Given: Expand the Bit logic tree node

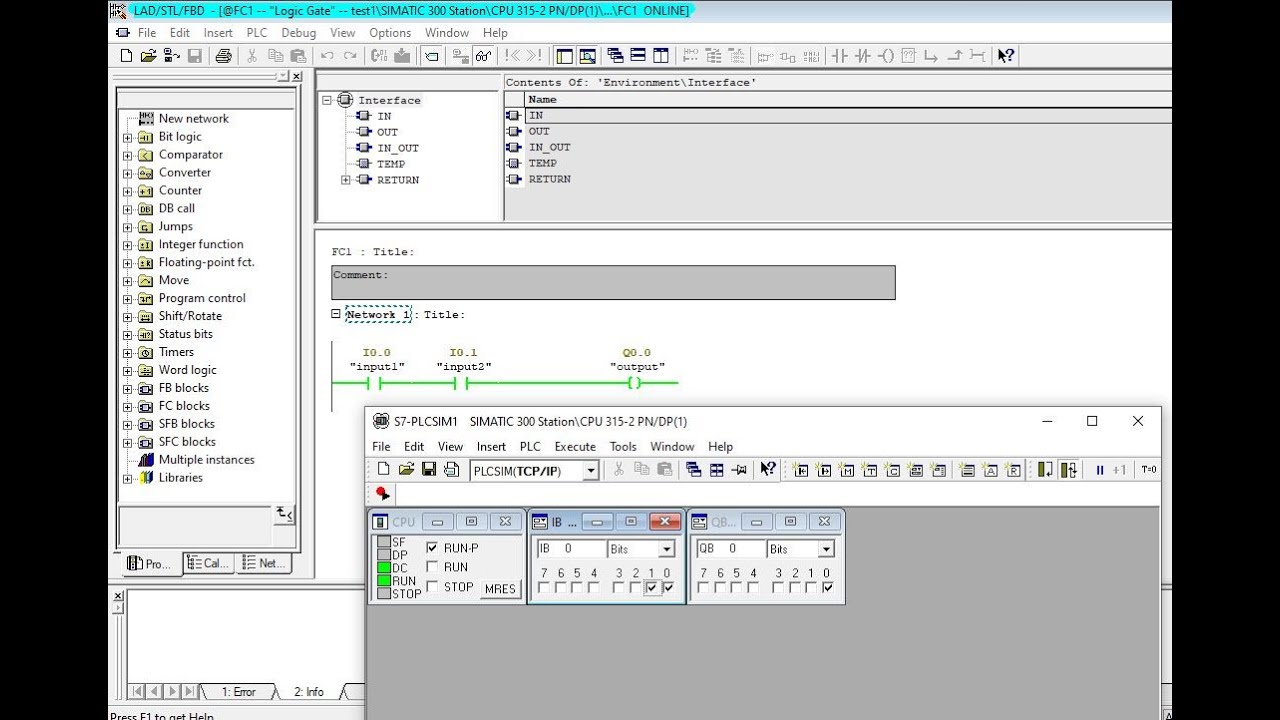Looking at the screenshot, I should [x=127, y=137].
